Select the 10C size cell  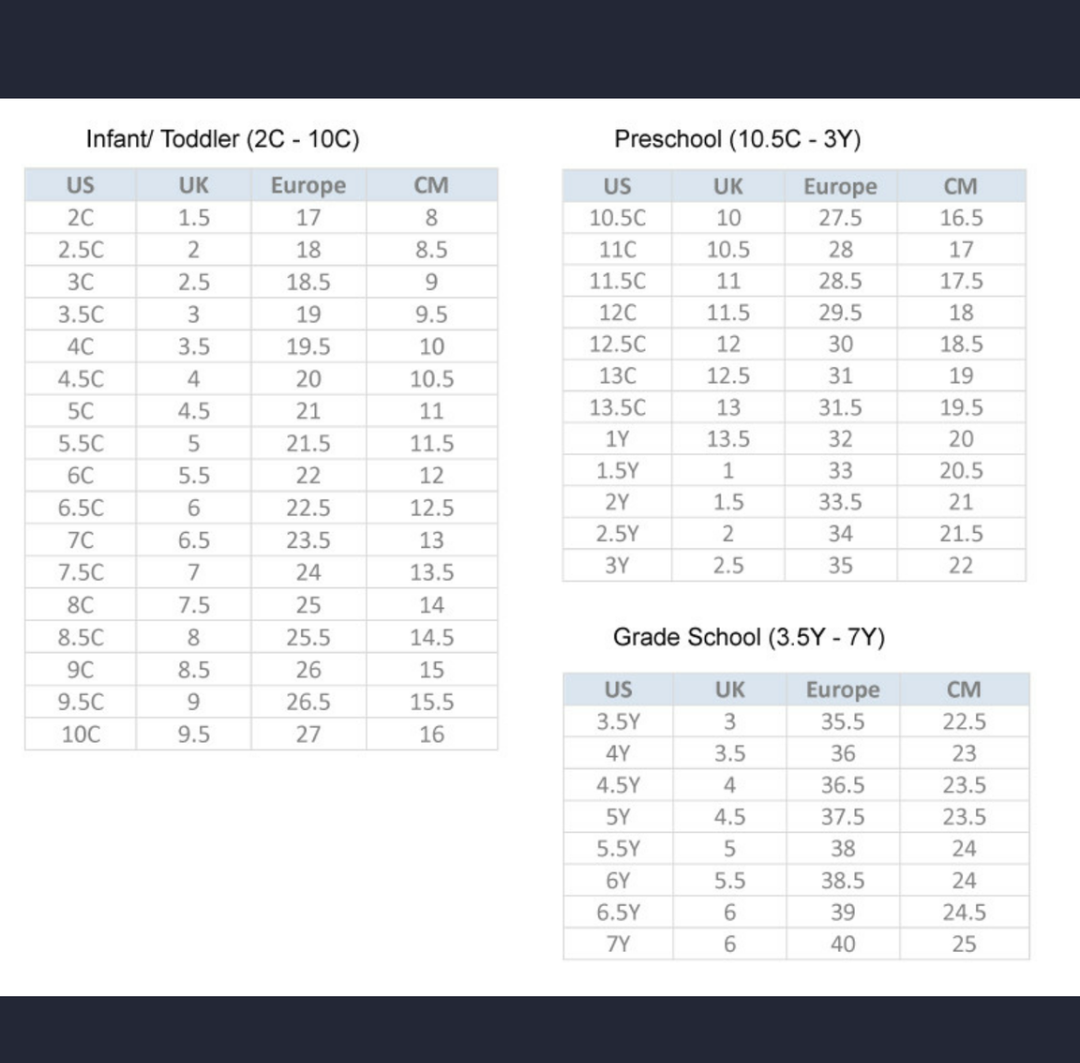click(80, 734)
